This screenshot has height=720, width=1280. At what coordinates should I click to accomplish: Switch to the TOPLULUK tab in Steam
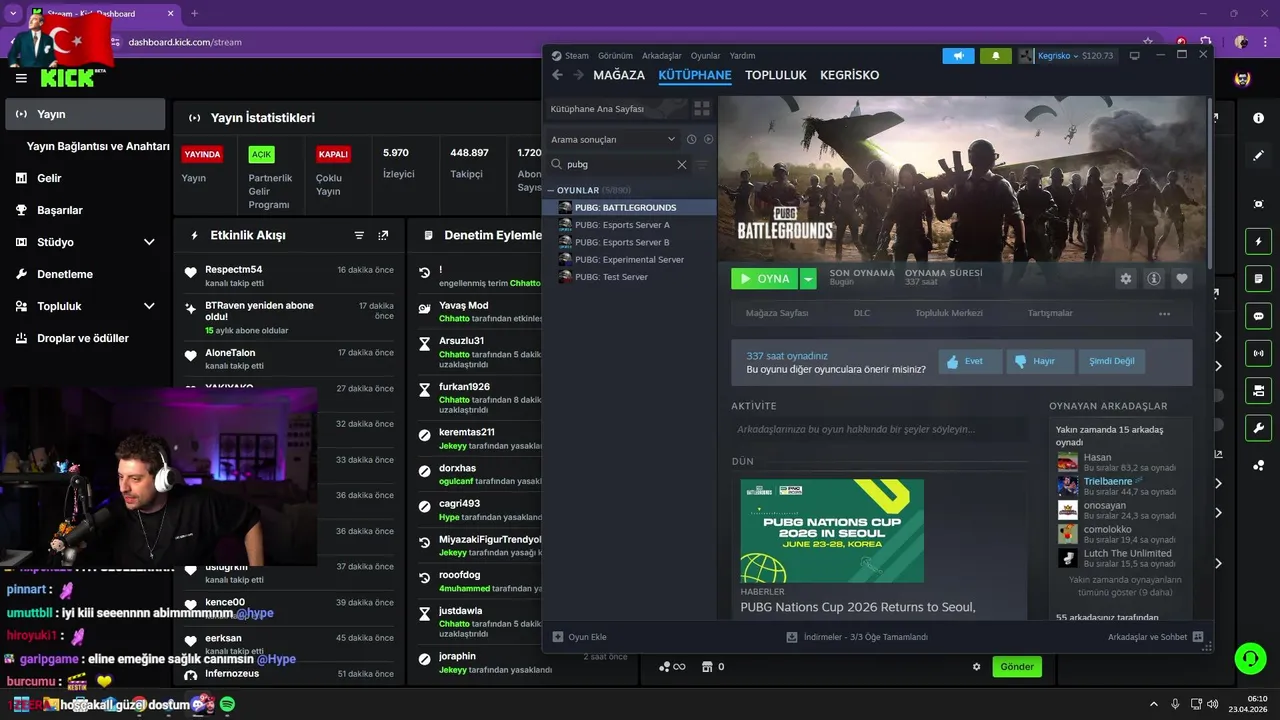tap(776, 75)
